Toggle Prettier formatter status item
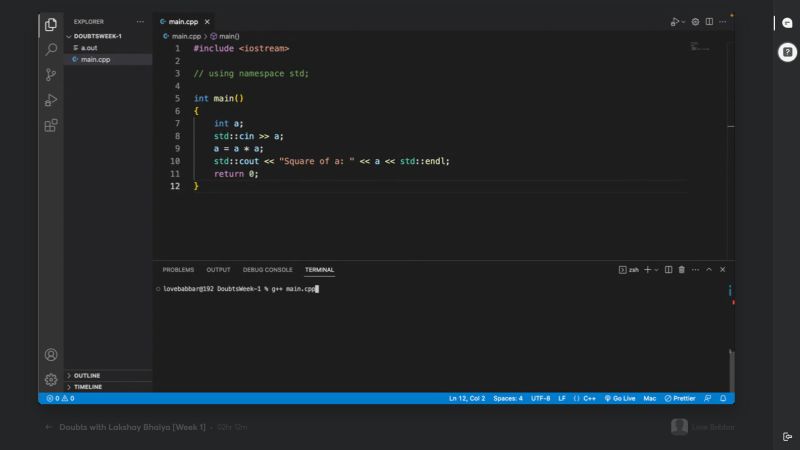This screenshot has height=450, width=800. [x=680, y=398]
